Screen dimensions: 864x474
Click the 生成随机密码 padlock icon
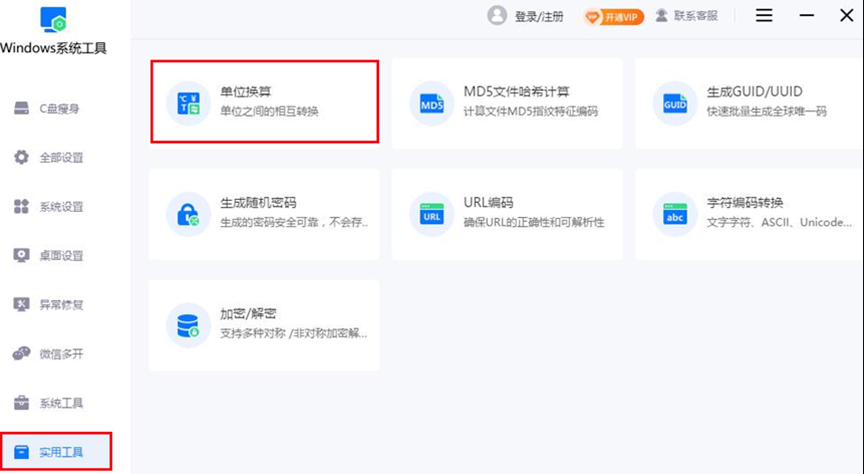[188, 214]
